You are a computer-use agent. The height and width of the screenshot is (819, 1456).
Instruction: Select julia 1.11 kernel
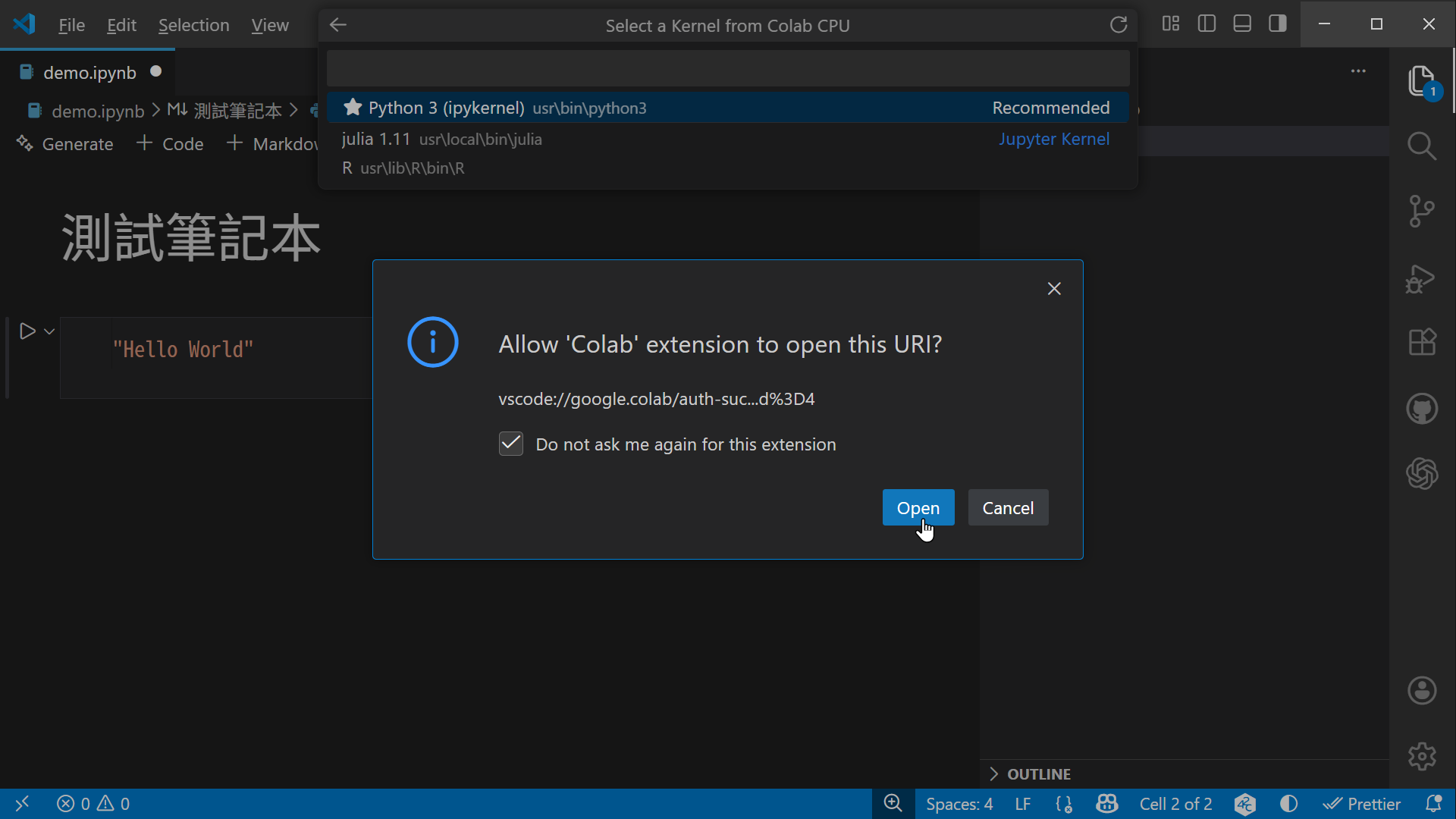[728, 140]
